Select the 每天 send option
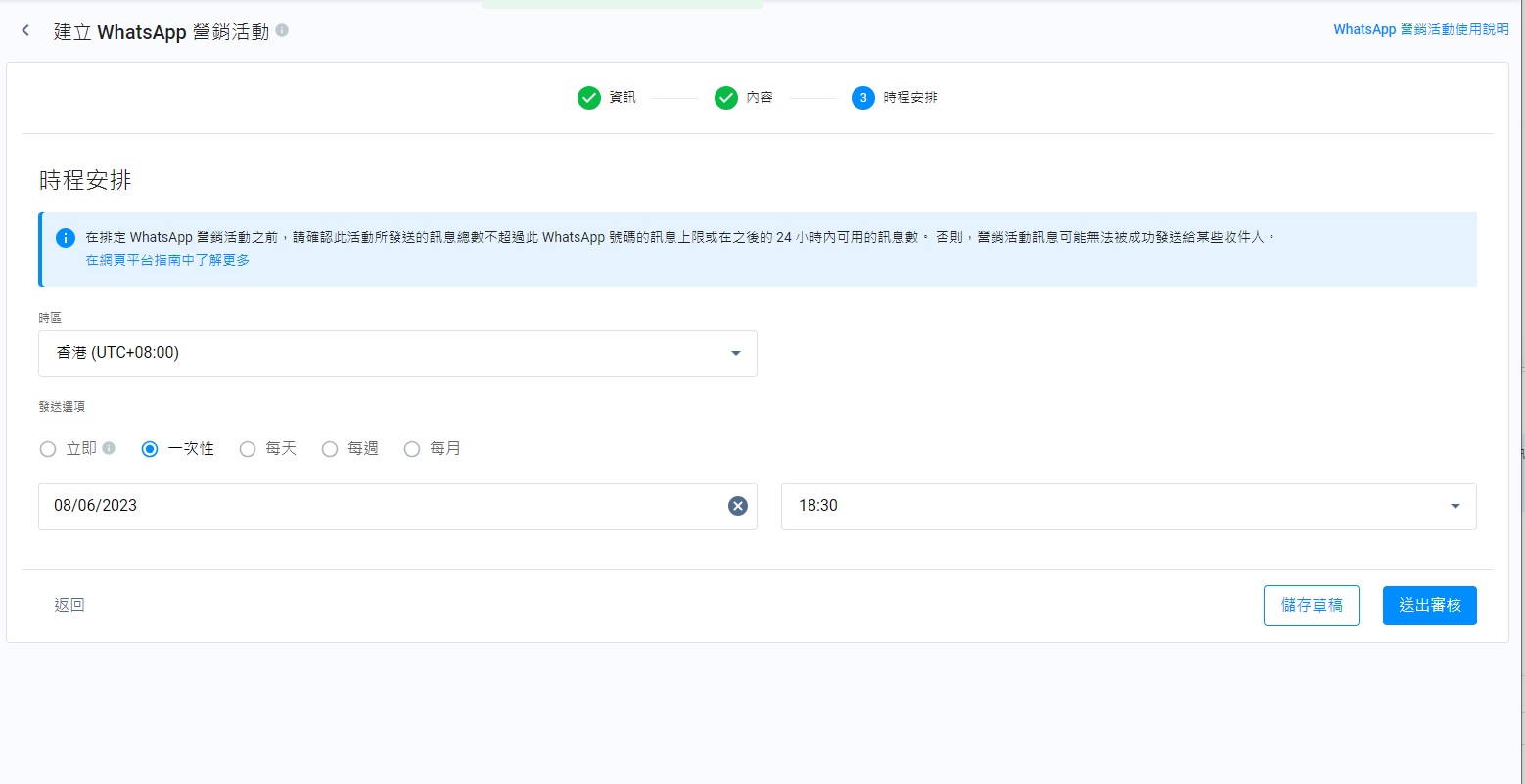Image resolution: width=1525 pixels, height=784 pixels. pyautogui.click(x=248, y=449)
